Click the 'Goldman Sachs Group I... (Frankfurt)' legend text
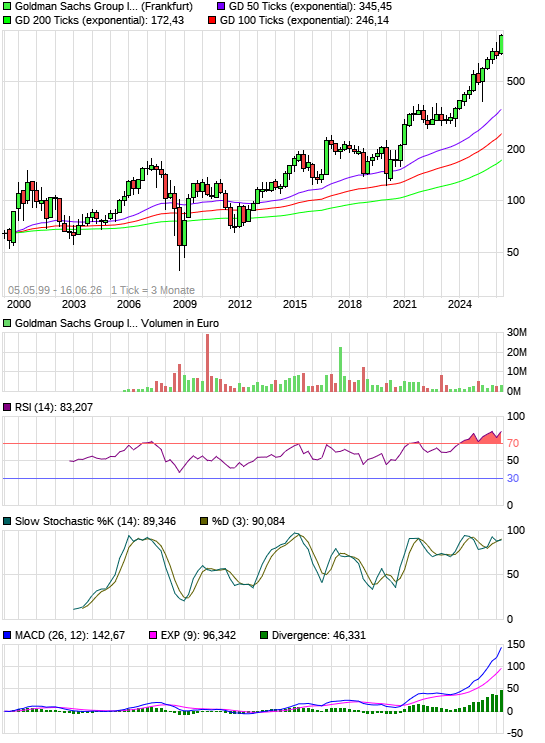 point(104,7)
